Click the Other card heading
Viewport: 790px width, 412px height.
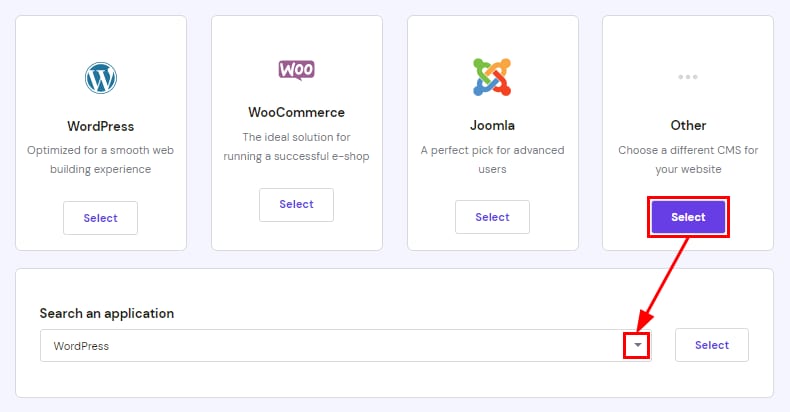tap(688, 125)
